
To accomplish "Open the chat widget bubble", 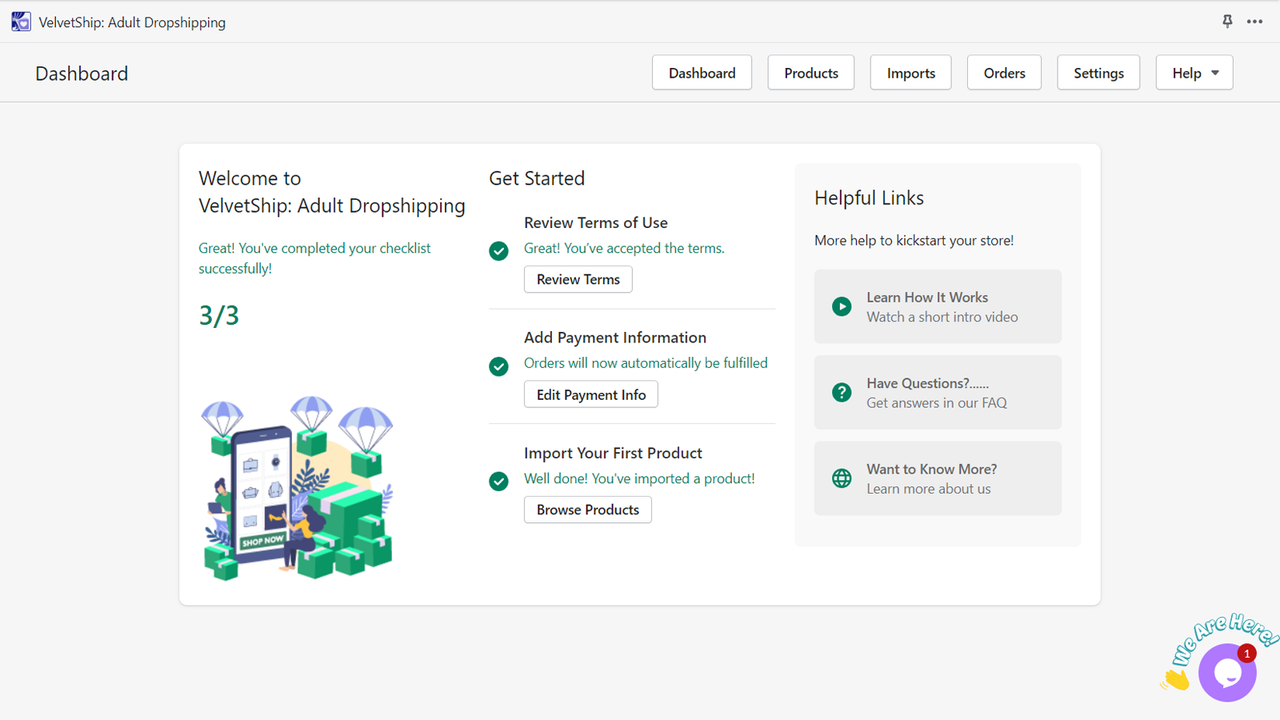I will 1227,672.
